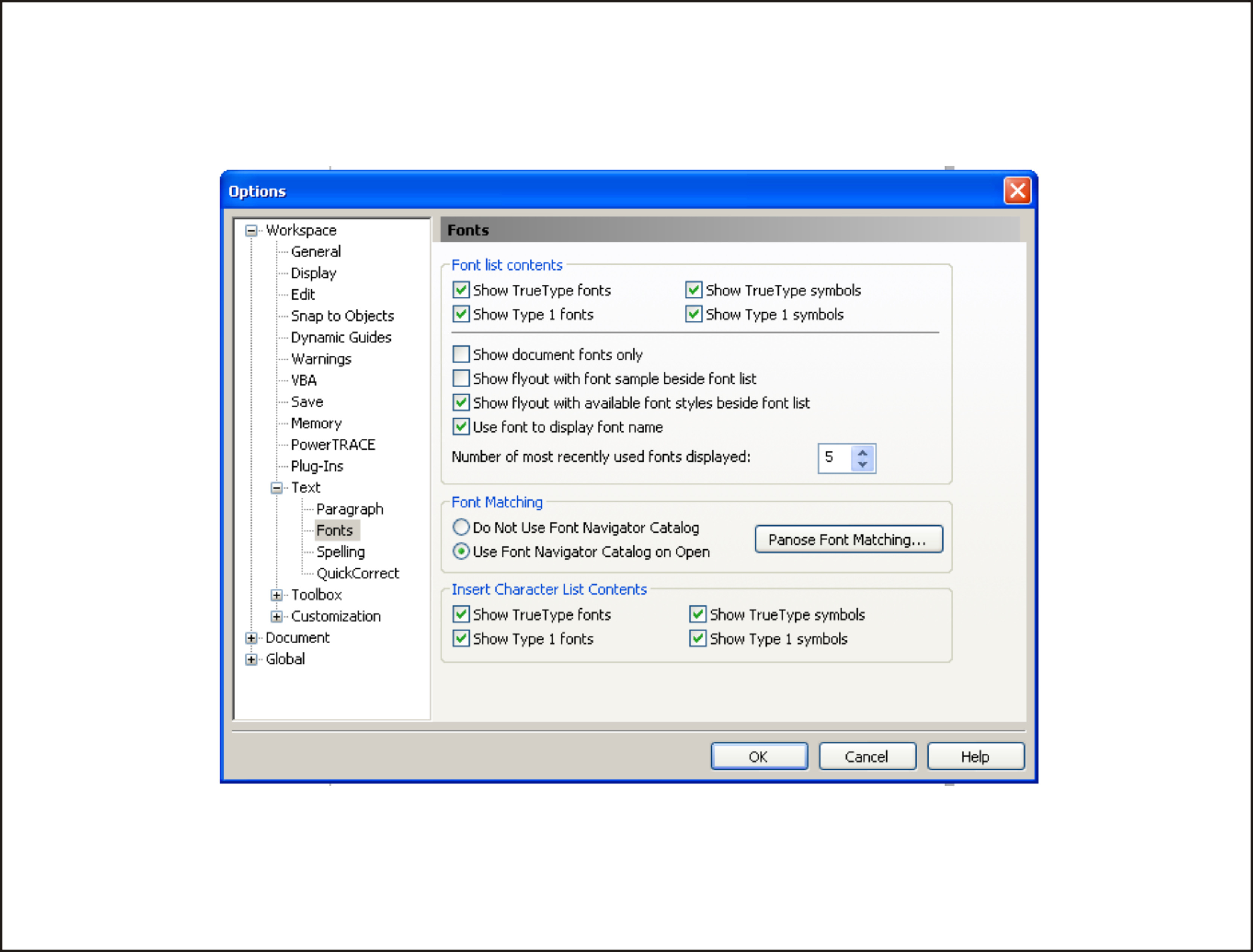Screen dimensions: 1253x952
Task: Select Paragraph in the options tree
Action: (350, 509)
